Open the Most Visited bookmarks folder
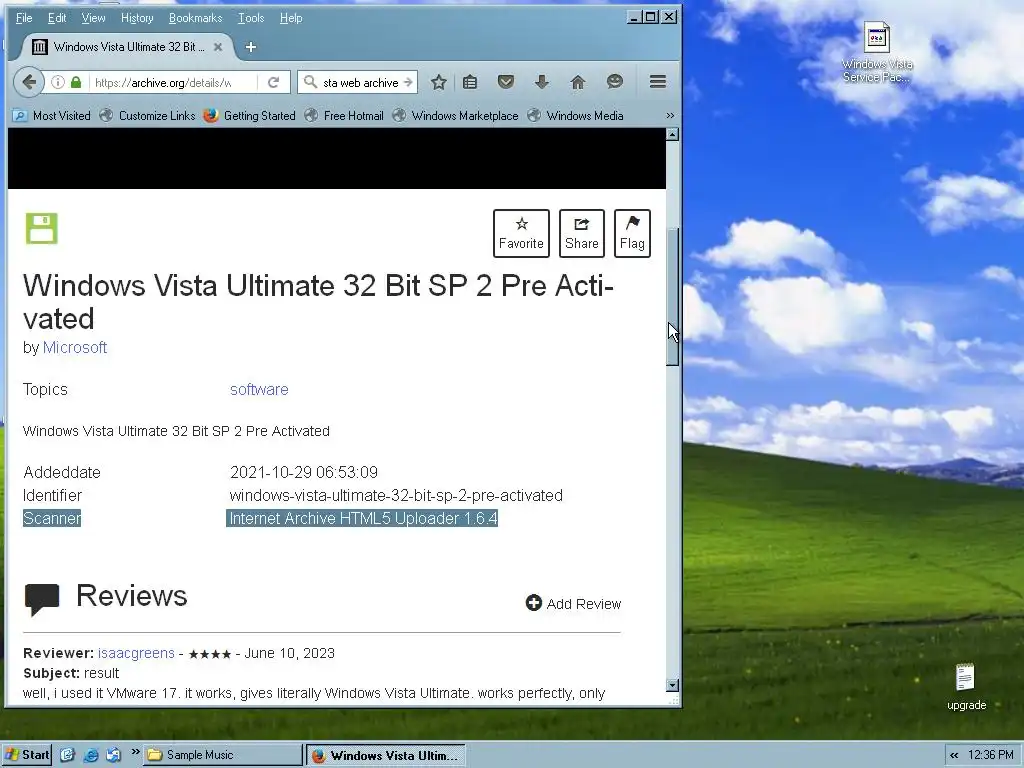Image resolution: width=1024 pixels, height=768 pixels. (52, 116)
